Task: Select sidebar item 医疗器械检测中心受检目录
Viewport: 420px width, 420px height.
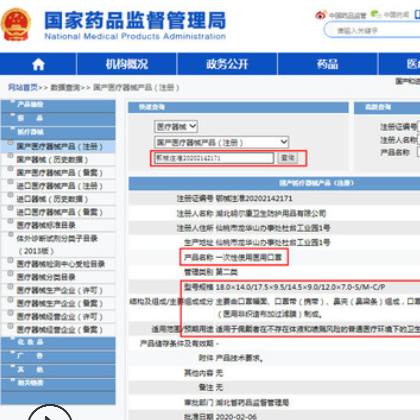Action: click(x=61, y=264)
